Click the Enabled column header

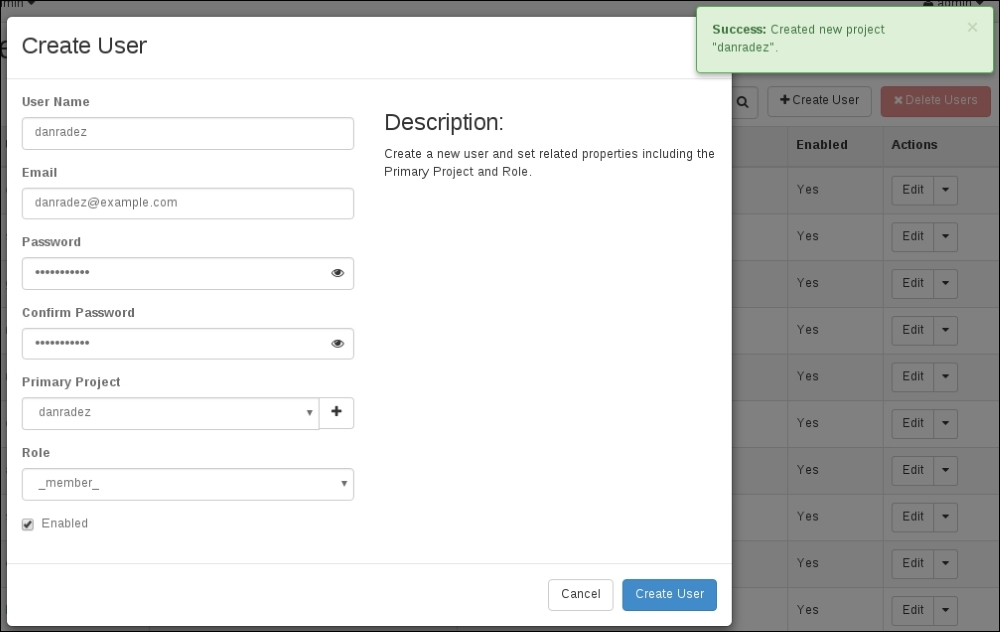(821, 145)
